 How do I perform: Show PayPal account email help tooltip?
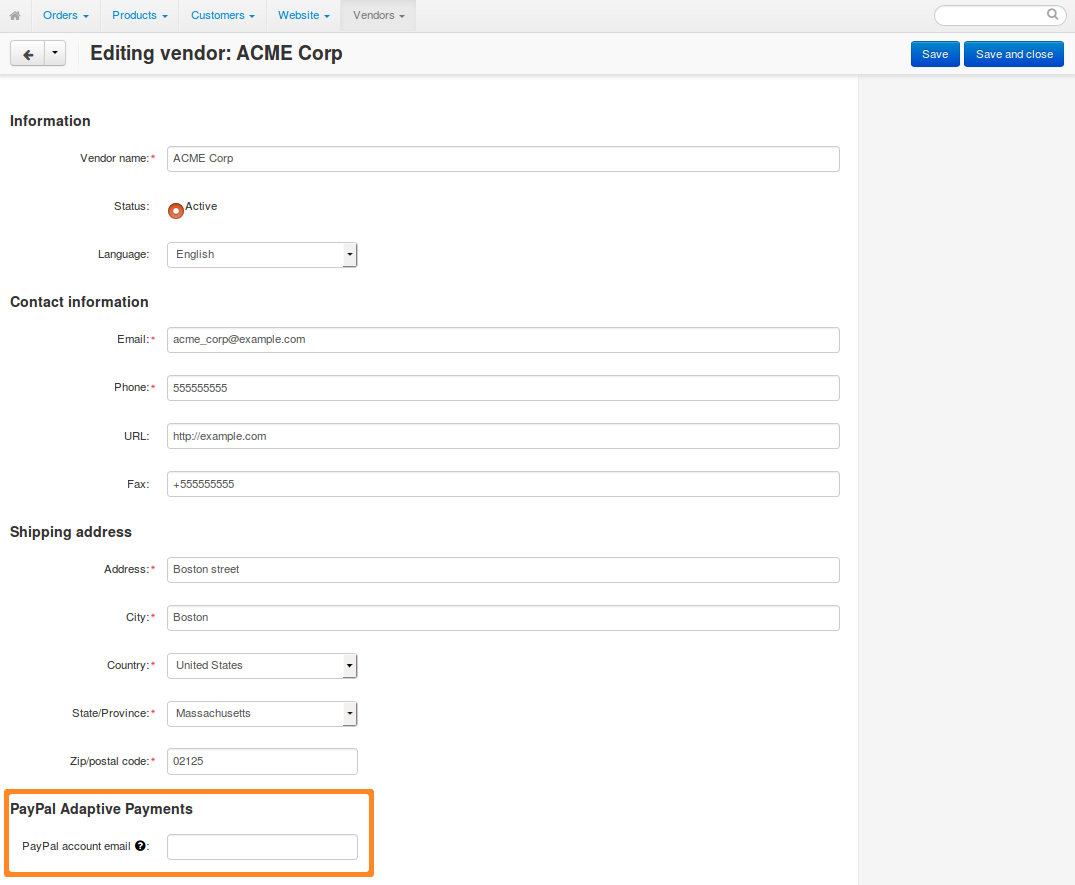click(x=141, y=846)
